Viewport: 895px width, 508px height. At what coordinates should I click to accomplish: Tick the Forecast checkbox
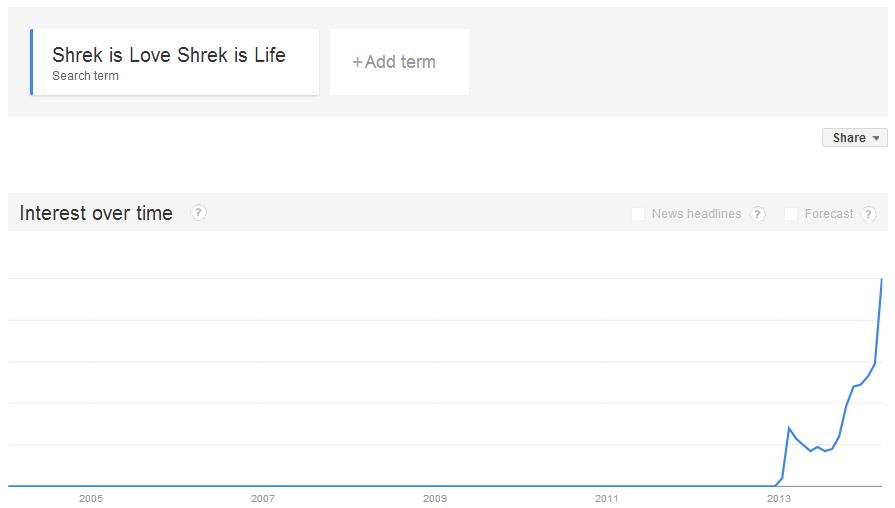[x=791, y=214]
